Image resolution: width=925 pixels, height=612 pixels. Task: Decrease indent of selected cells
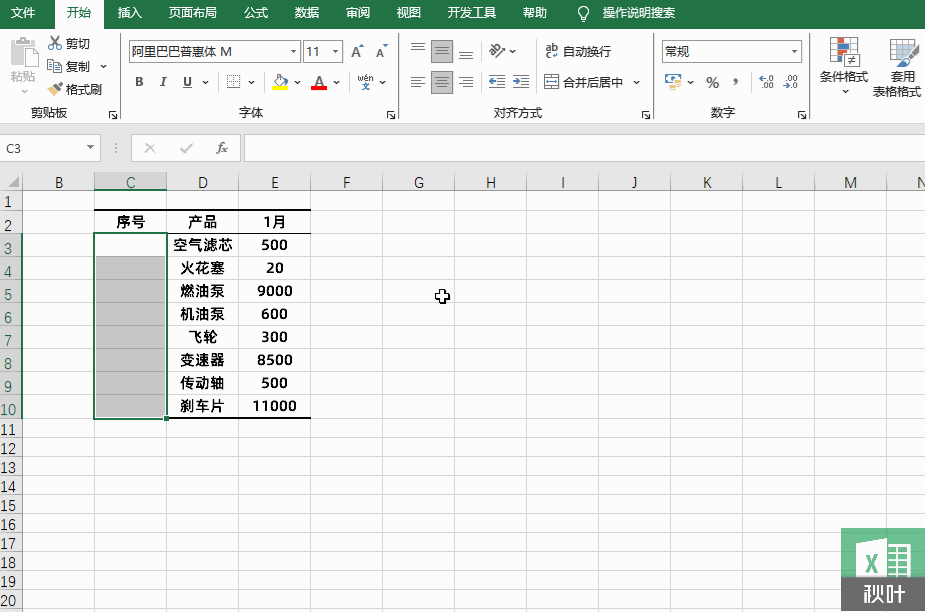pyautogui.click(x=497, y=82)
